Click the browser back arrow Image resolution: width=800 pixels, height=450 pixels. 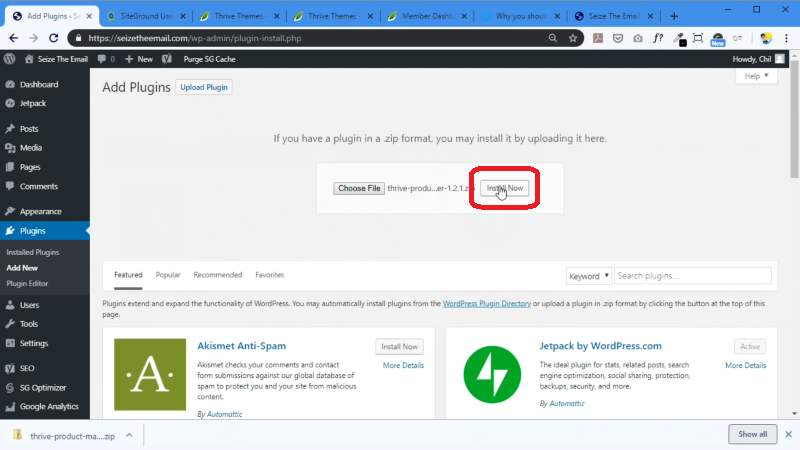pyautogui.click(x=14, y=38)
